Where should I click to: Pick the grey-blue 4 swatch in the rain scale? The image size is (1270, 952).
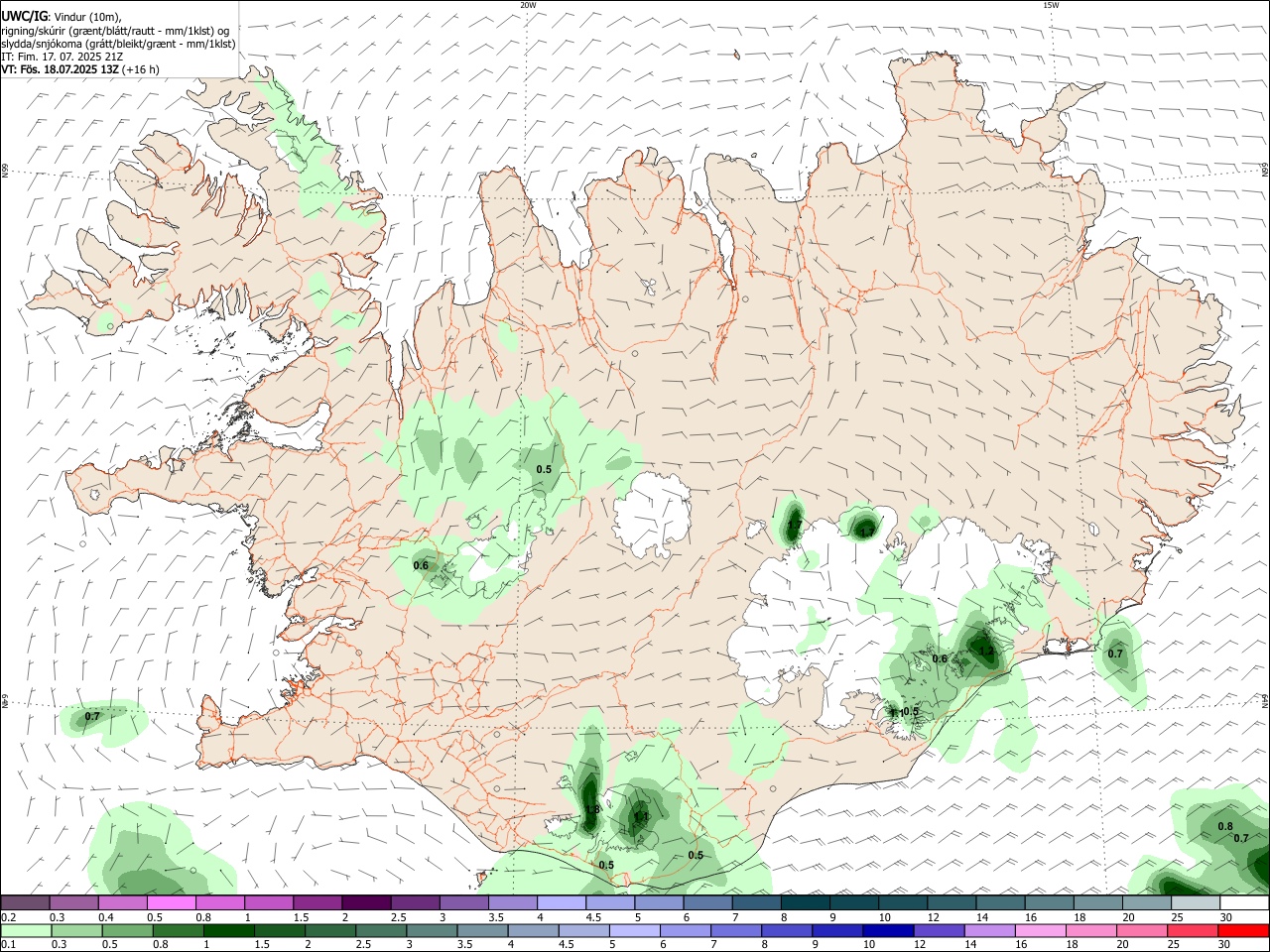pyautogui.click(x=533, y=930)
